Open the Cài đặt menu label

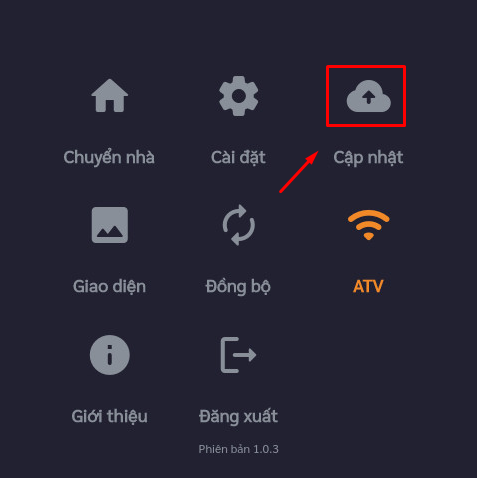(238, 158)
